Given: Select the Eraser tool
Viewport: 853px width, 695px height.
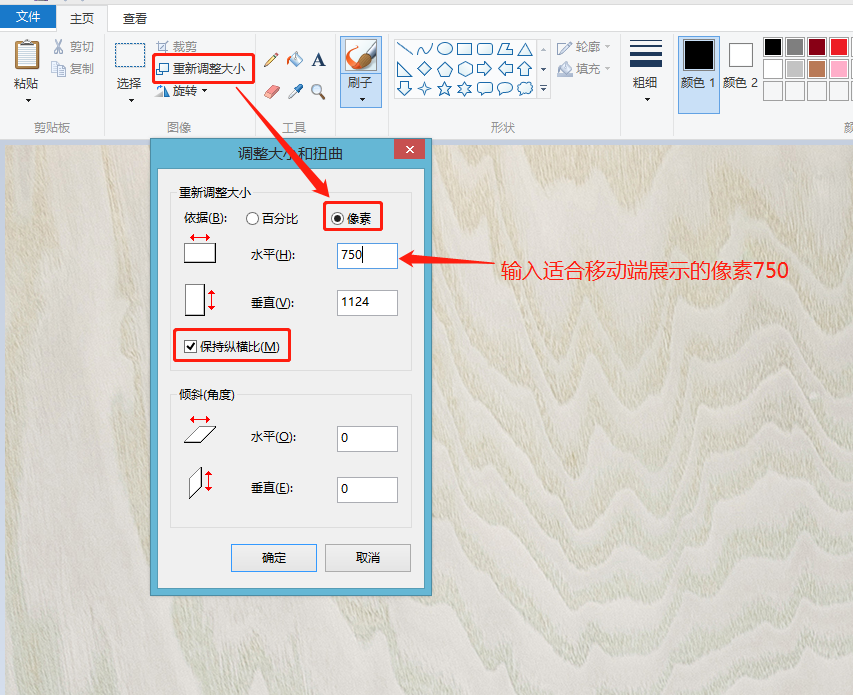Looking at the screenshot, I should pos(271,91).
